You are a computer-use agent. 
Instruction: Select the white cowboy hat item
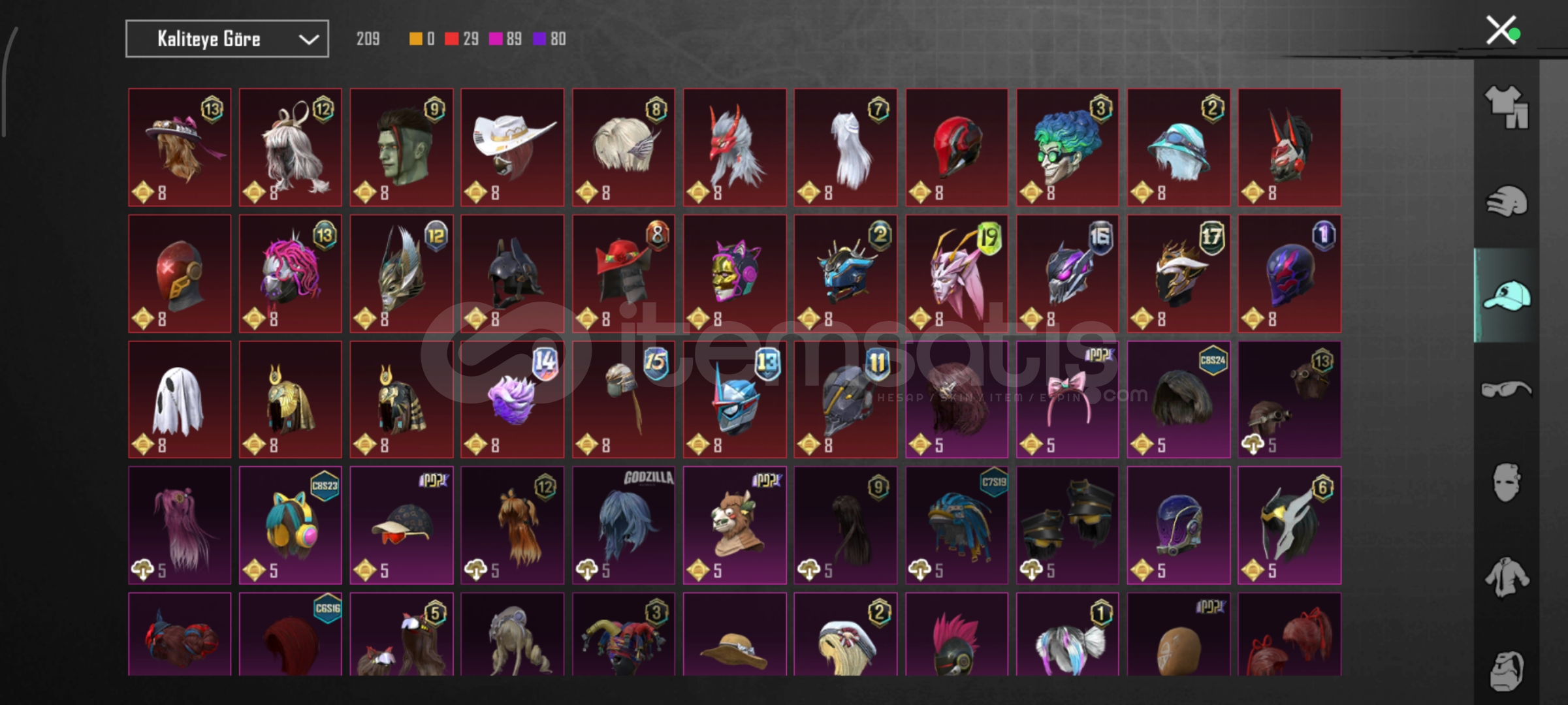(x=513, y=148)
